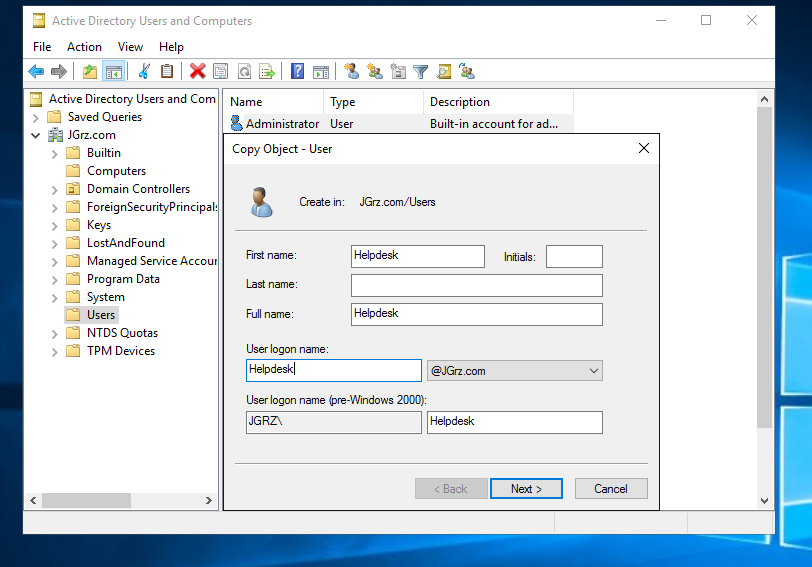Click the Find objects magnifier icon
Viewport: 812px width, 567px height.
coord(444,71)
